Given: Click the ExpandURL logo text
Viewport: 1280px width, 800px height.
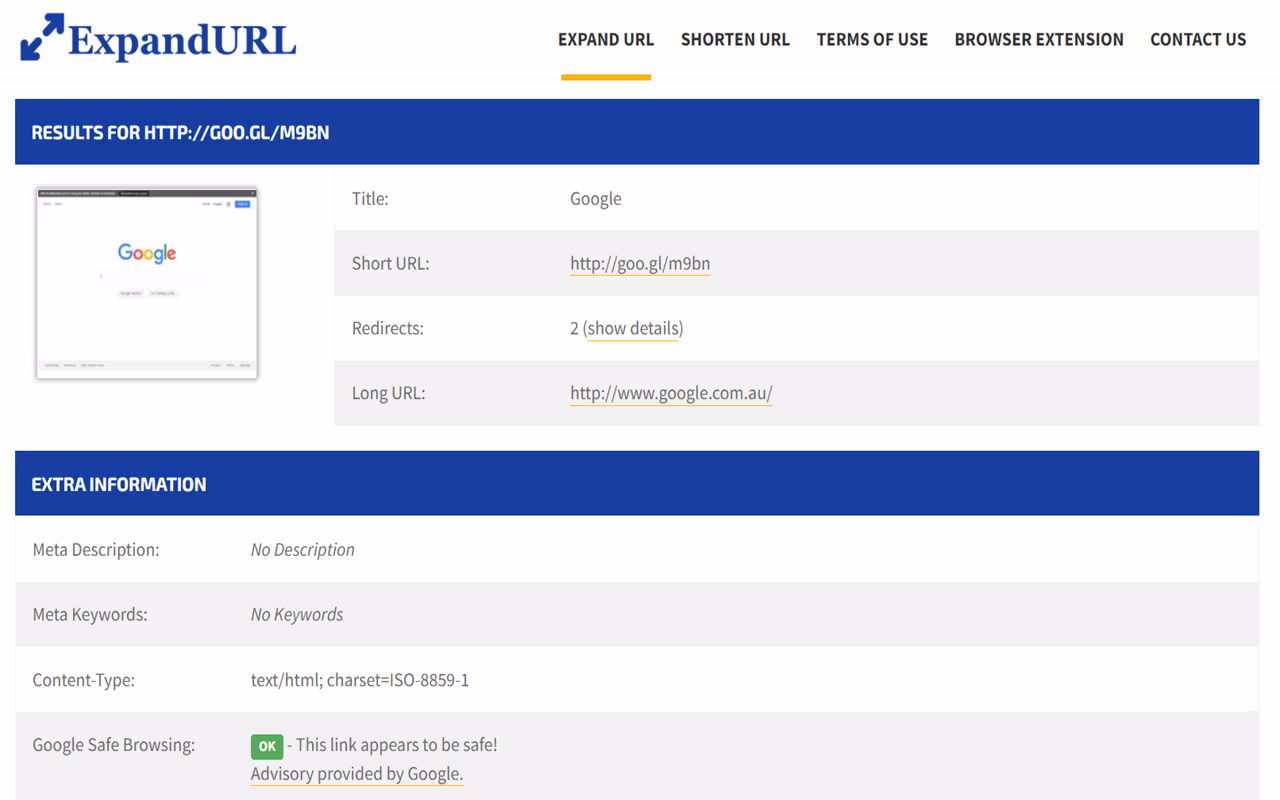Looking at the screenshot, I should pos(182,40).
